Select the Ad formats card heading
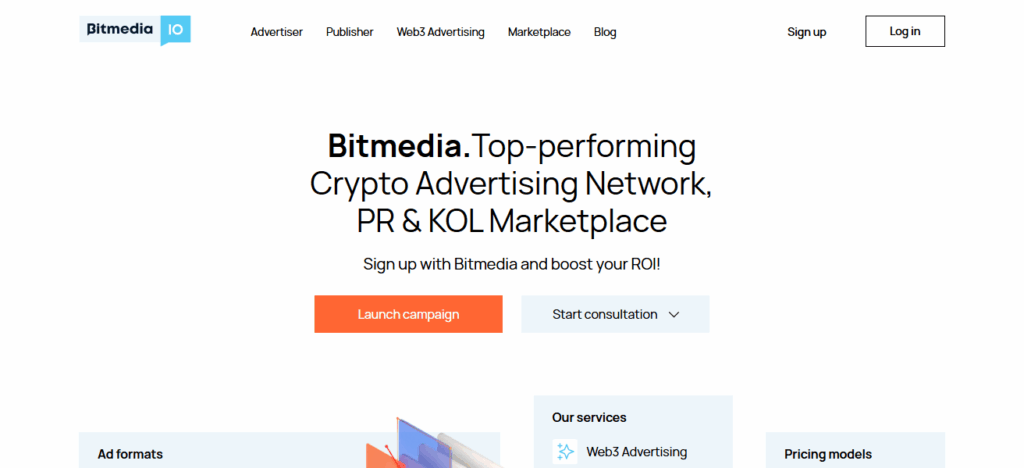This screenshot has width=1024, height=468. 130,454
